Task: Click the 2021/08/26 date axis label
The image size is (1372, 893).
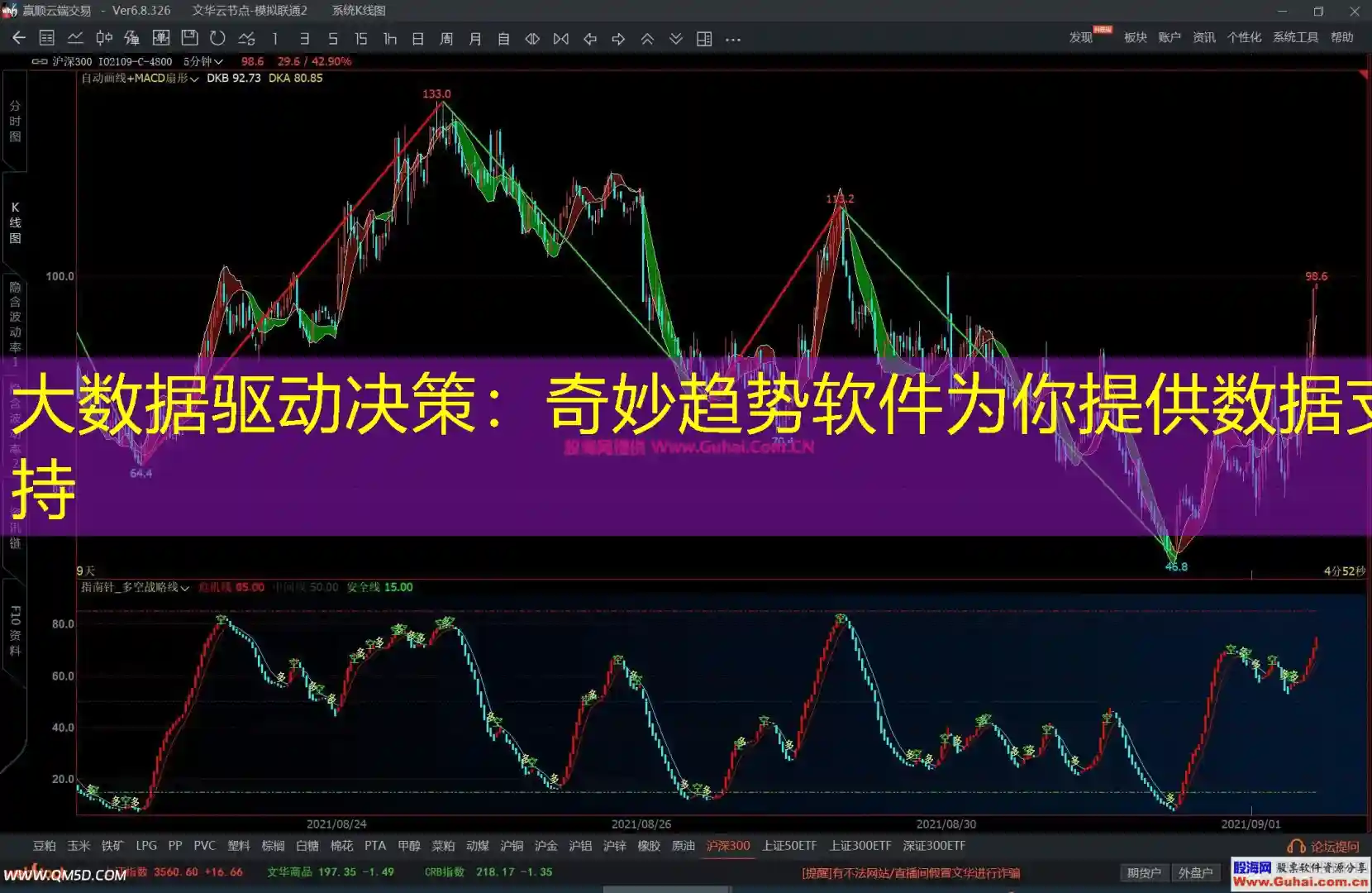Action: pyautogui.click(x=641, y=824)
